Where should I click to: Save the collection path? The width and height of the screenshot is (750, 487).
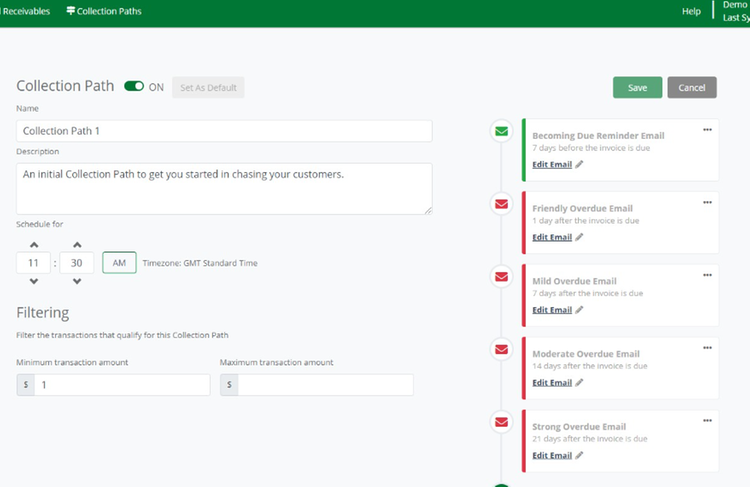[637, 88]
